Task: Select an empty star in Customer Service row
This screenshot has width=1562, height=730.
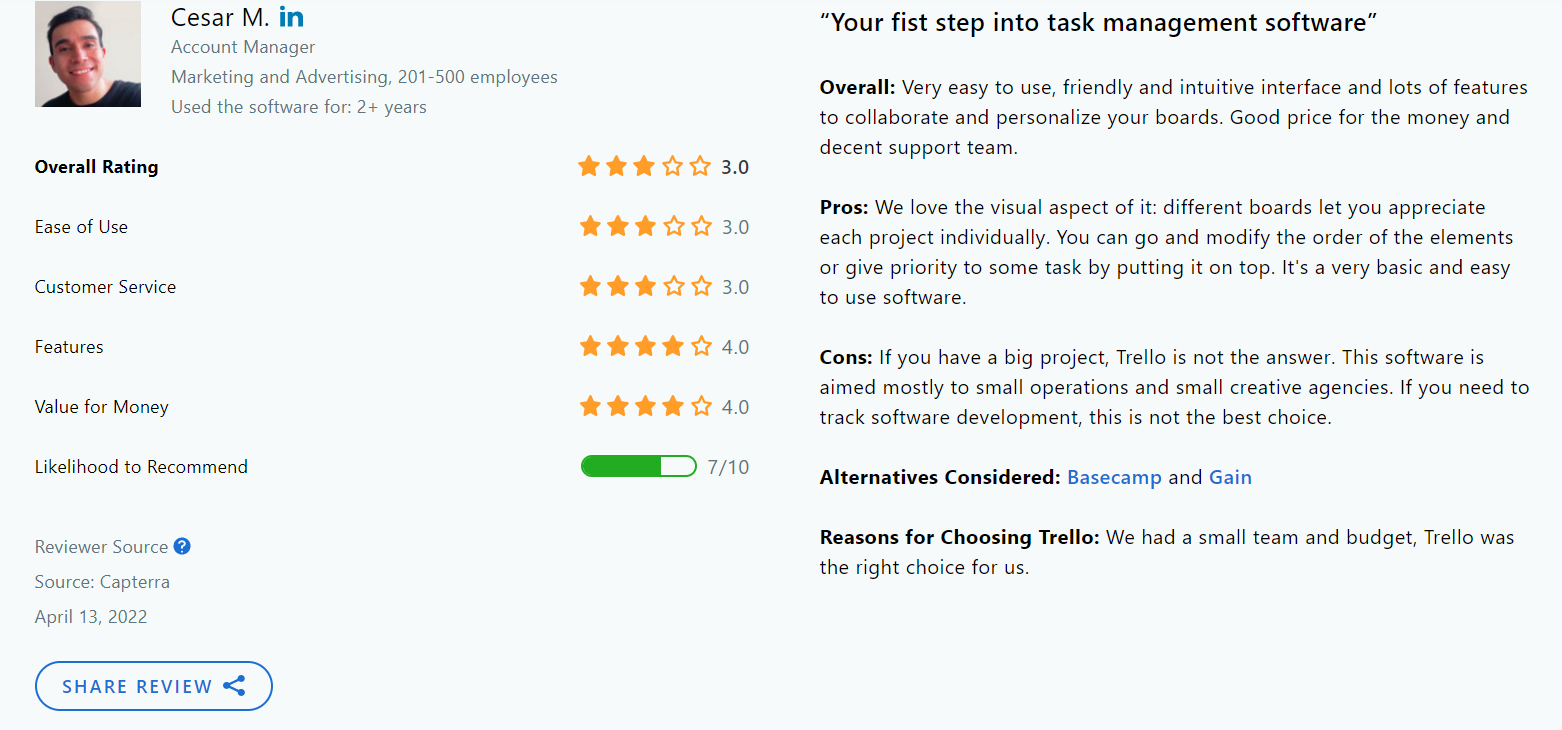Action: (674, 286)
